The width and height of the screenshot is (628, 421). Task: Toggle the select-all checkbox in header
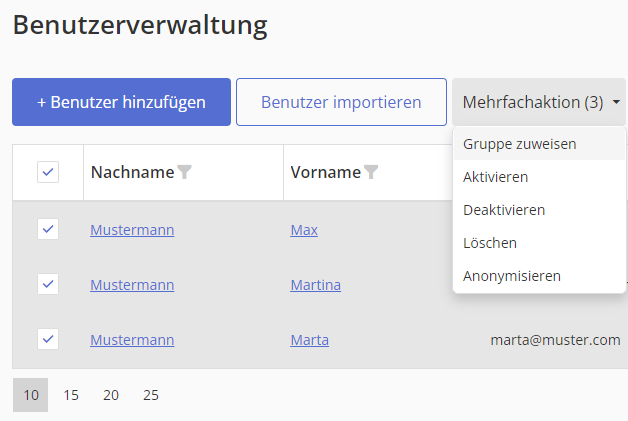click(48, 172)
